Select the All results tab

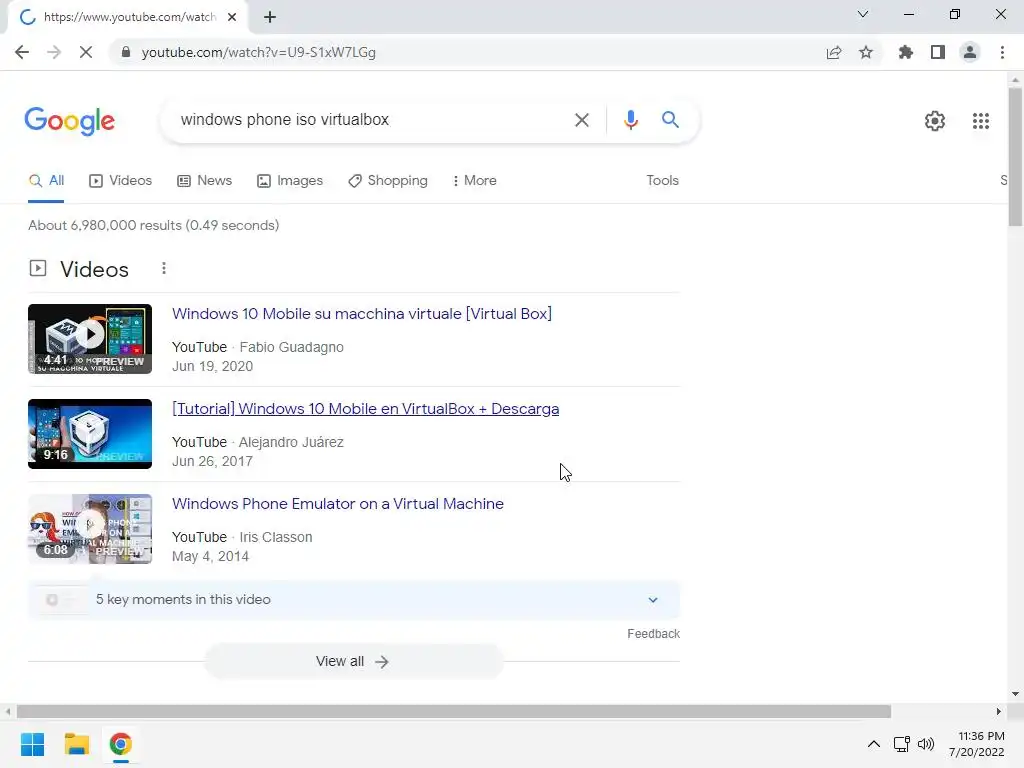pyautogui.click(x=46, y=181)
